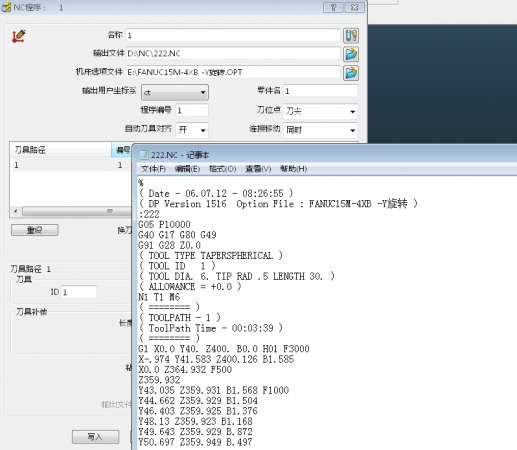Click the icon button beside the name field
The height and width of the screenshot is (450, 517).
pyautogui.click(x=351, y=35)
